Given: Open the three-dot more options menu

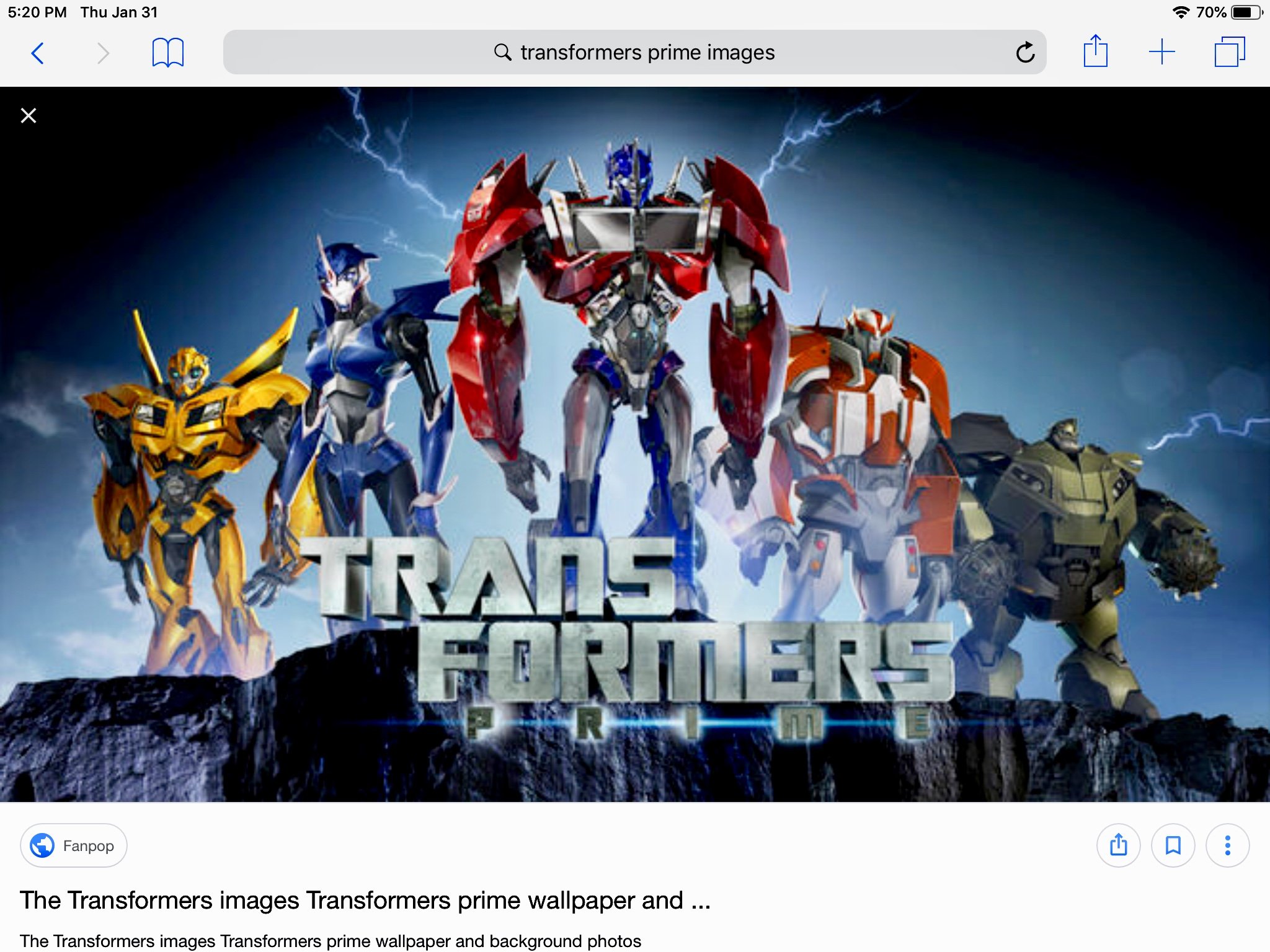Looking at the screenshot, I should [1227, 845].
